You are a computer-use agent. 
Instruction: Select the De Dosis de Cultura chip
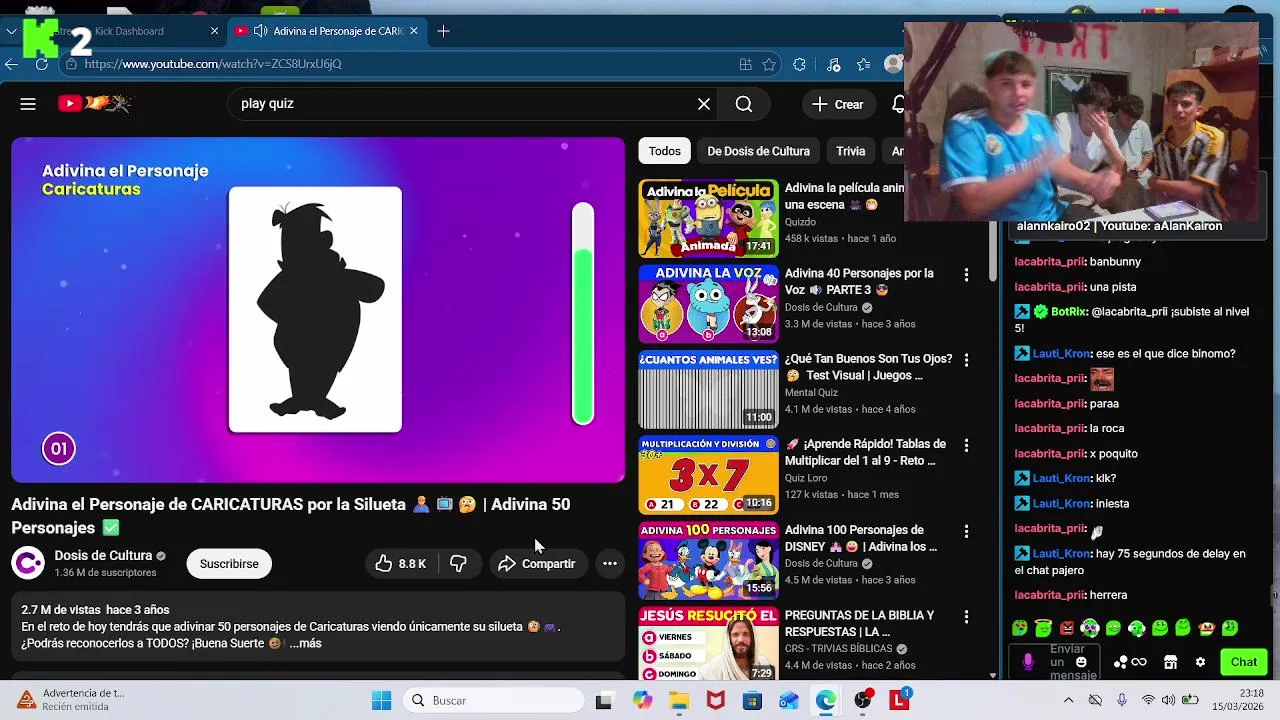pos(758,151)
